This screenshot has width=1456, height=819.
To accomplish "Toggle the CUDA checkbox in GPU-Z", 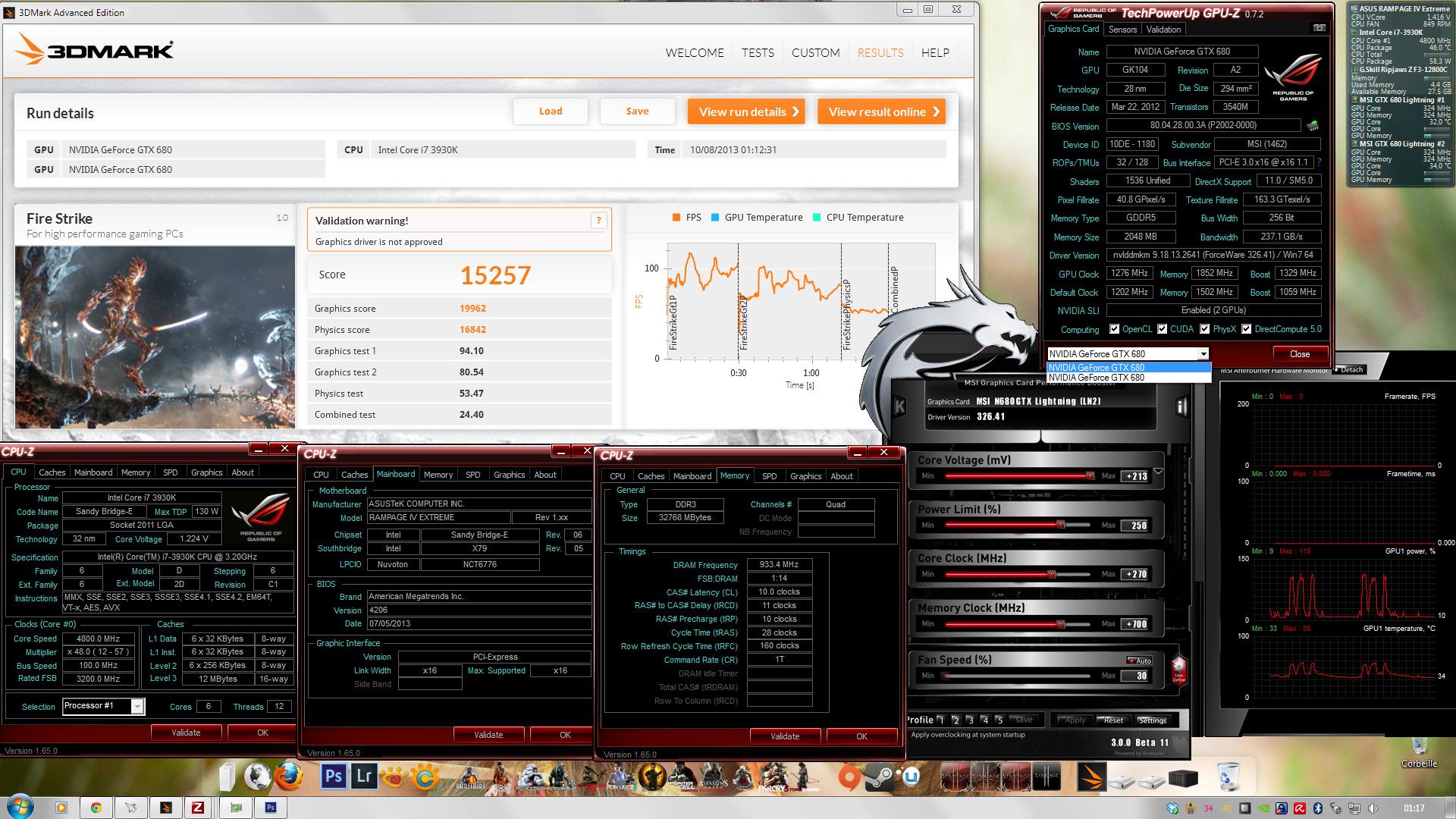I will click(1161, 329).
